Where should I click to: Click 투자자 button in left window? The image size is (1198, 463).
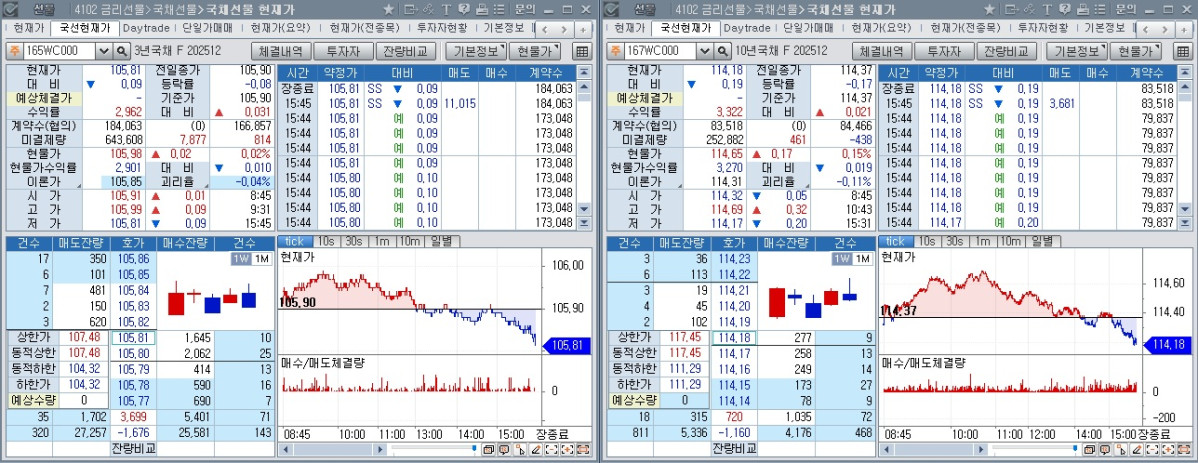click(x=343, y=51)
